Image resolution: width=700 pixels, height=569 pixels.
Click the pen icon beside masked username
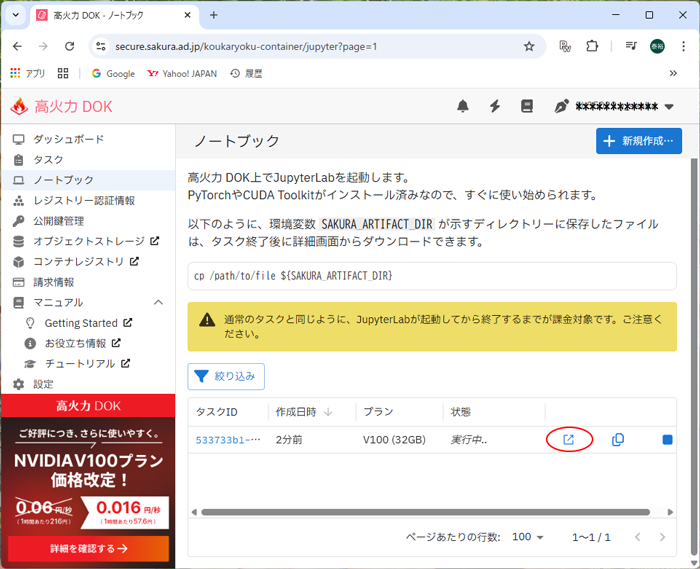(x=561, y=106)
